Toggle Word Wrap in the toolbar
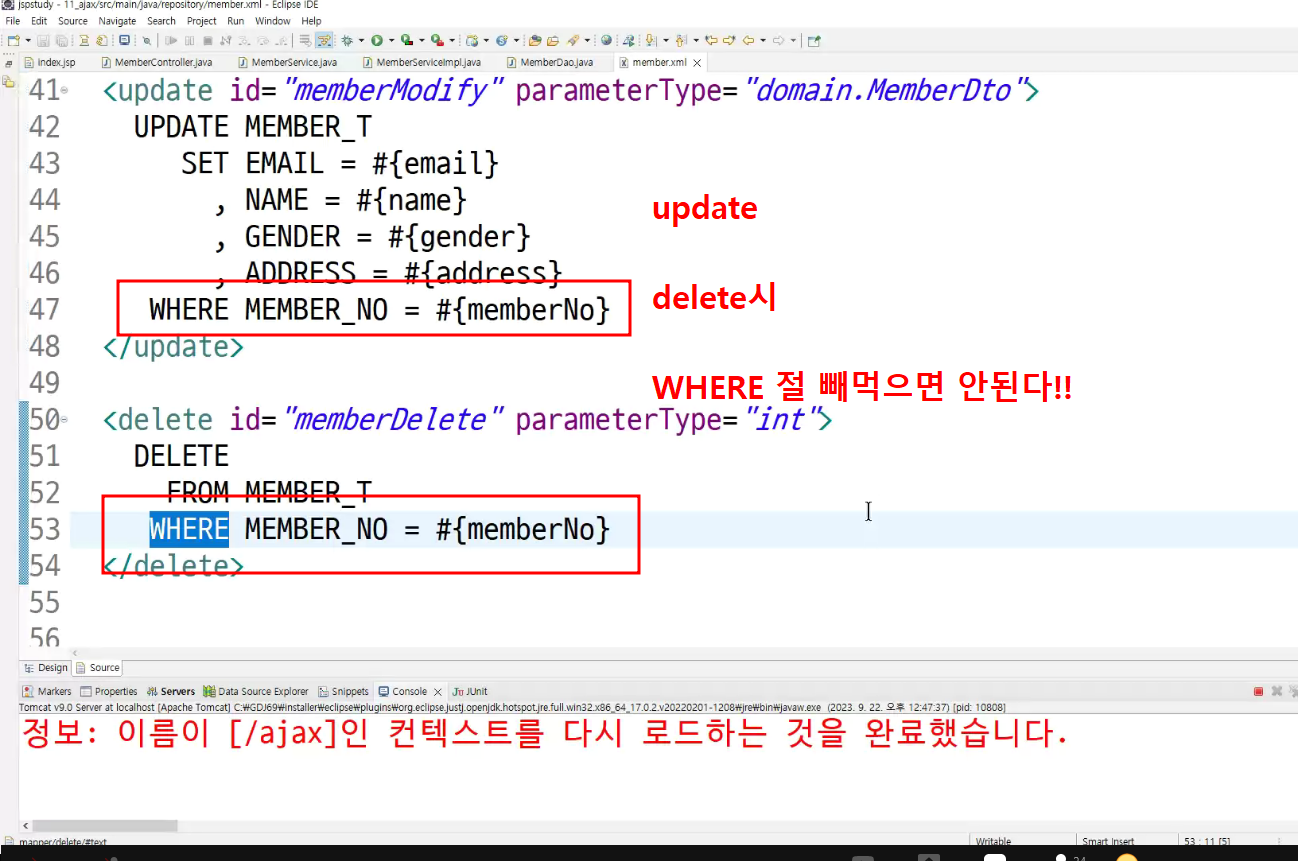Viewport: 1298px width, 861px height. coord(305,41)
